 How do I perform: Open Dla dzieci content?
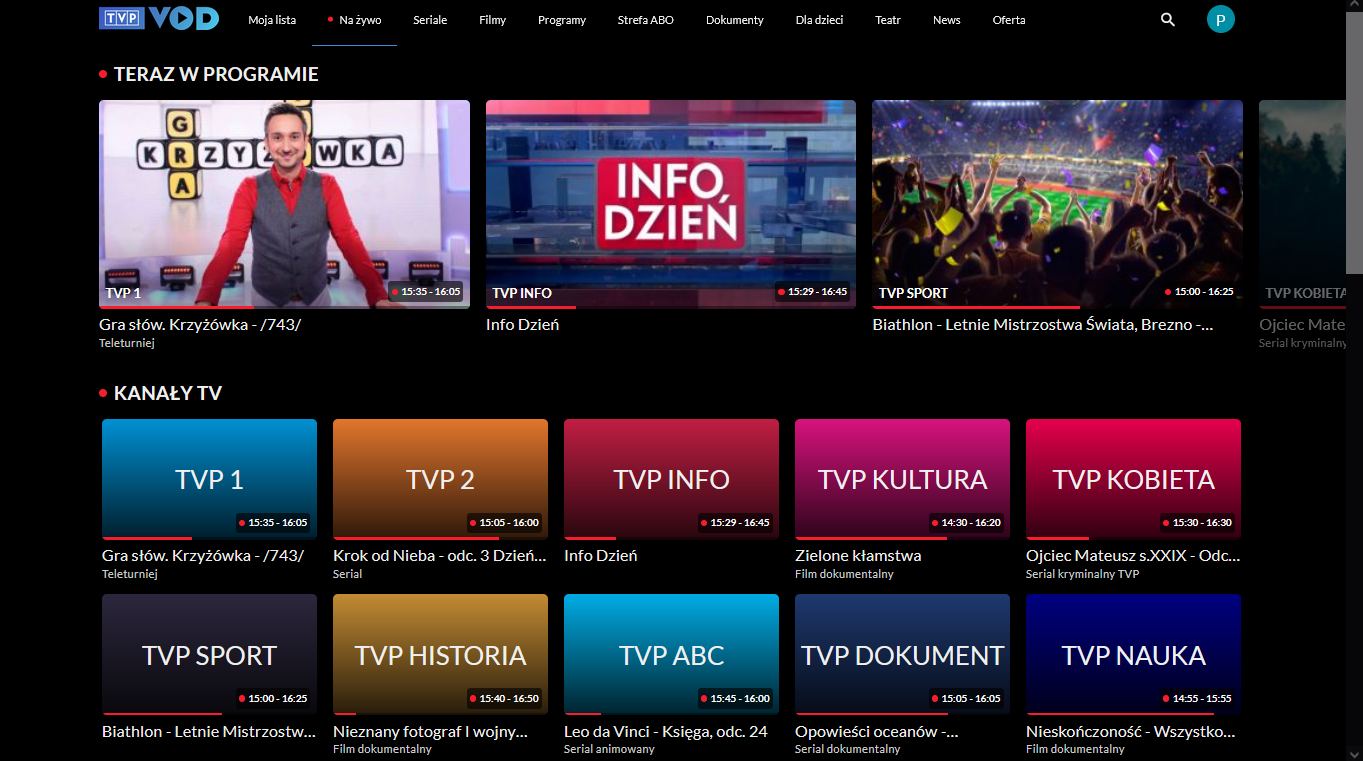pos(818,19)
